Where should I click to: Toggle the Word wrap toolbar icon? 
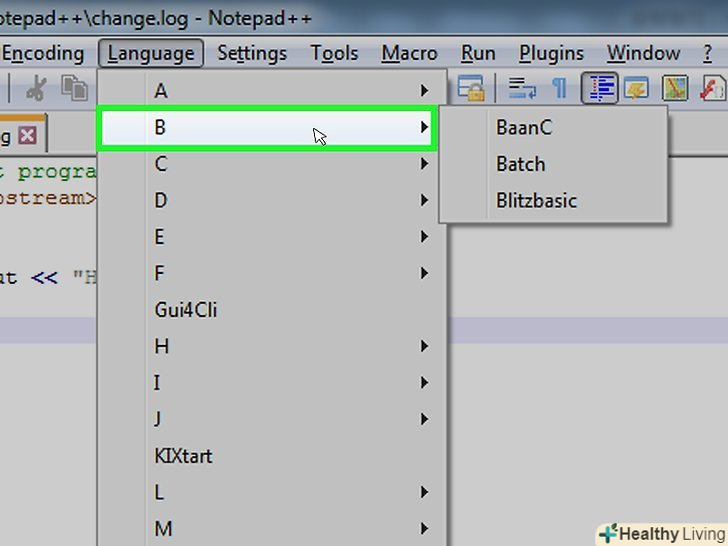click(522, 88)
